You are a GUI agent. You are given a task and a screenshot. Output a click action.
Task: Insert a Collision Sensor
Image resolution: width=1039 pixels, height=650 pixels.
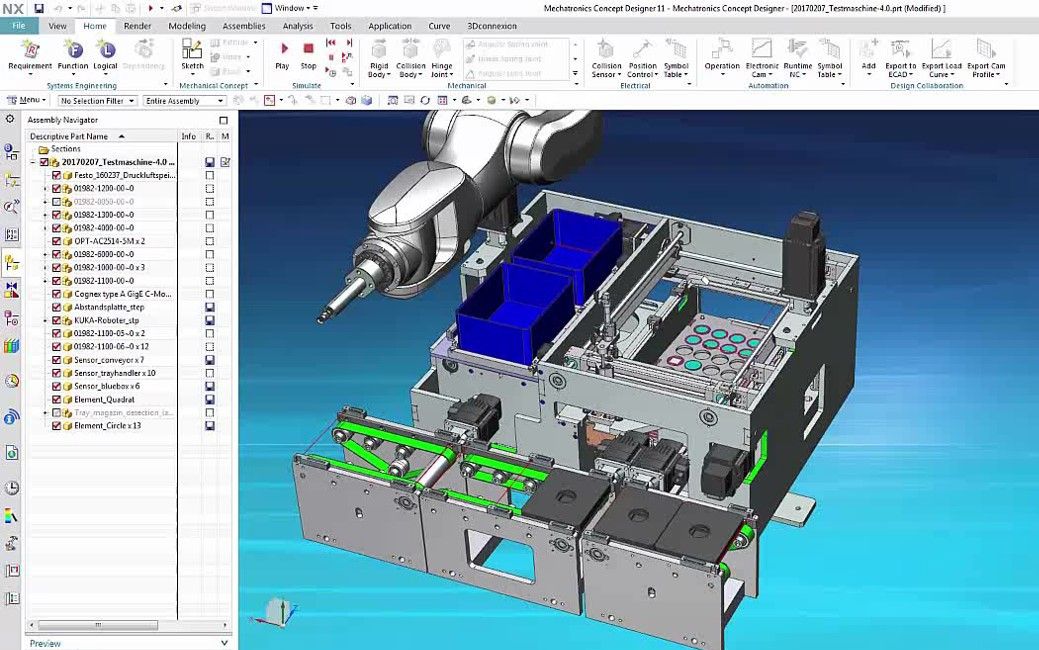point(606,58)
